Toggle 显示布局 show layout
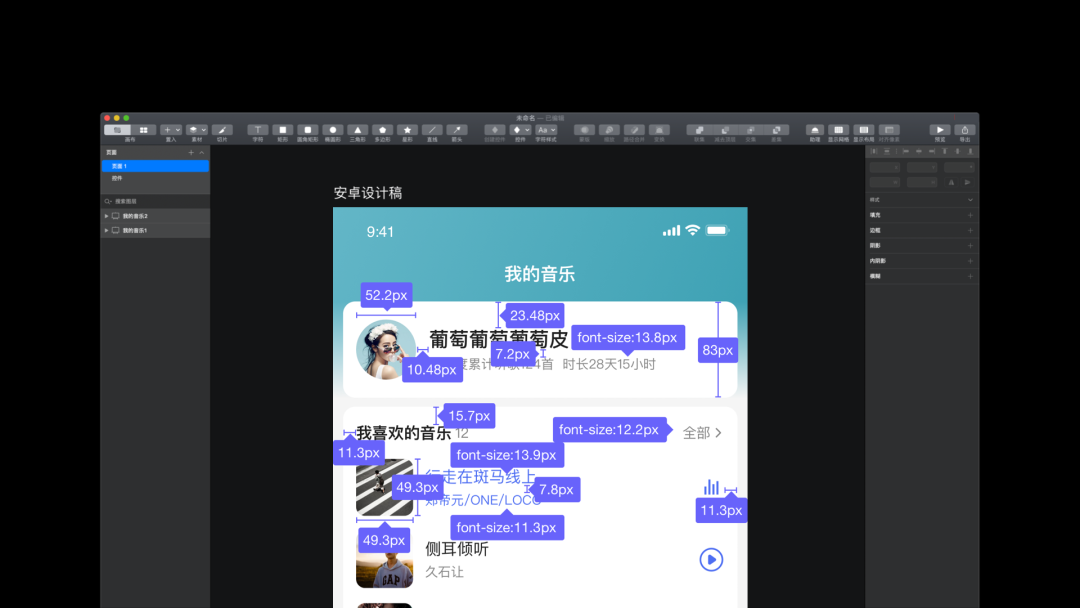 [x=864, y=129]
